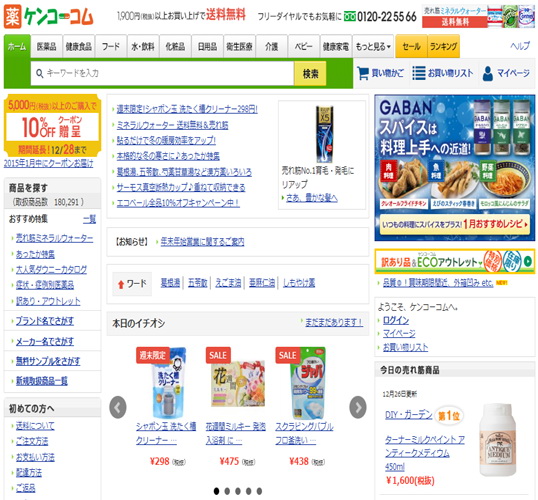Focus the keyword search input field

click(162, 73)
